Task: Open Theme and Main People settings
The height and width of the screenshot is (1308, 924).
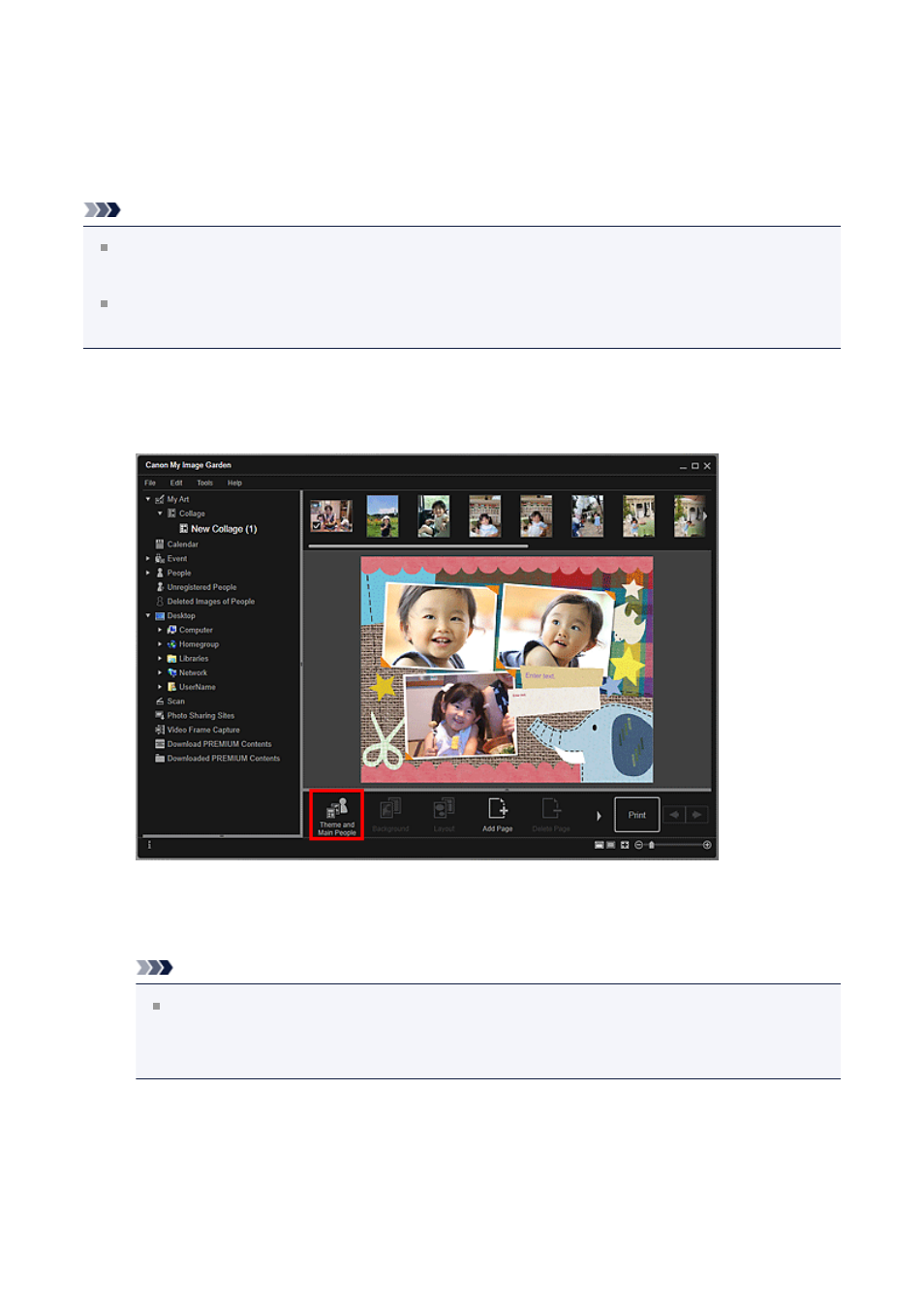Action: (x=336, y=815)
